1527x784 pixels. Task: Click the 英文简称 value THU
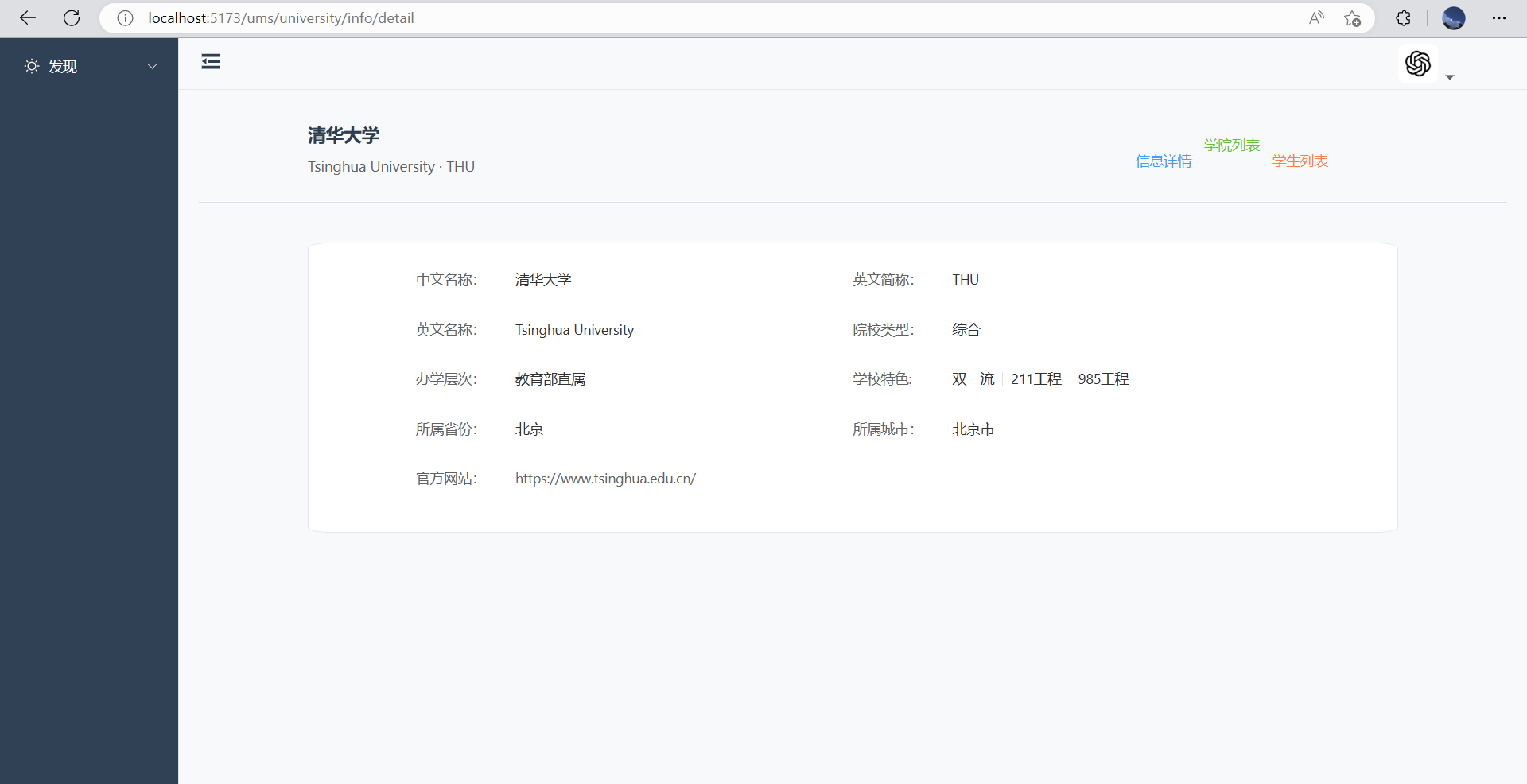(x=966, y=280)
